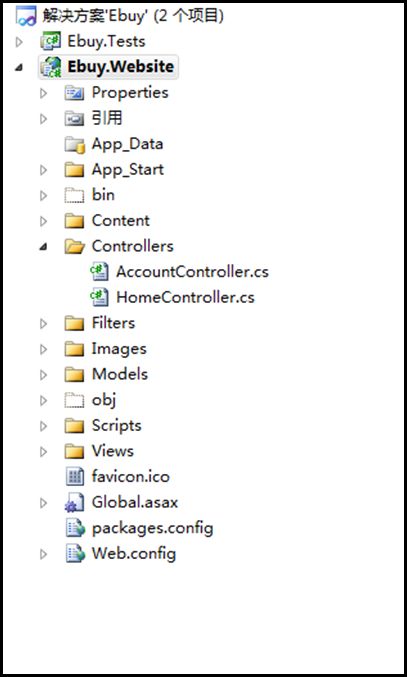Select the Models folder label
407x677 pixels.
(x=120, y=374)
